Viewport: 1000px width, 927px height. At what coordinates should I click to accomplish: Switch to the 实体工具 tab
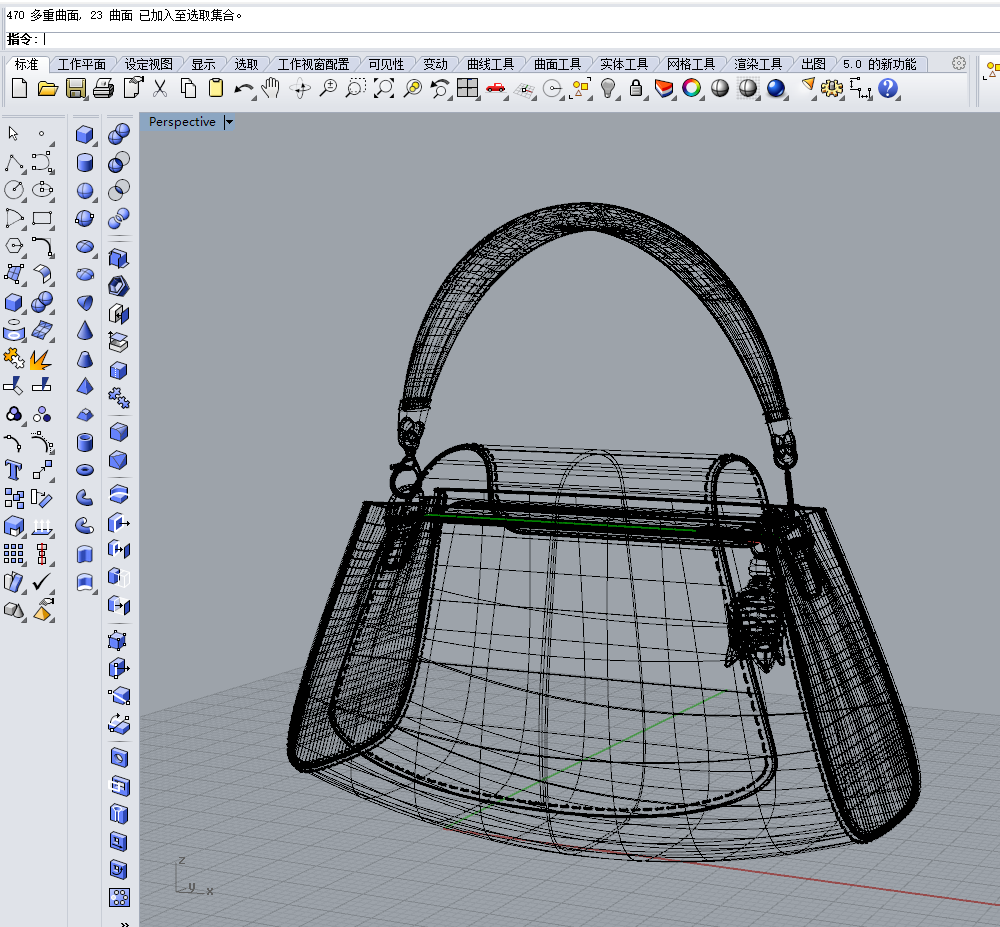pos(624,64)
